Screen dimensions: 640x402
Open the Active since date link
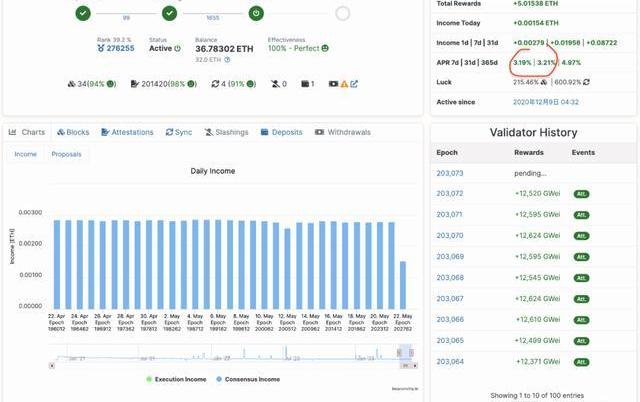pos(546,101)
